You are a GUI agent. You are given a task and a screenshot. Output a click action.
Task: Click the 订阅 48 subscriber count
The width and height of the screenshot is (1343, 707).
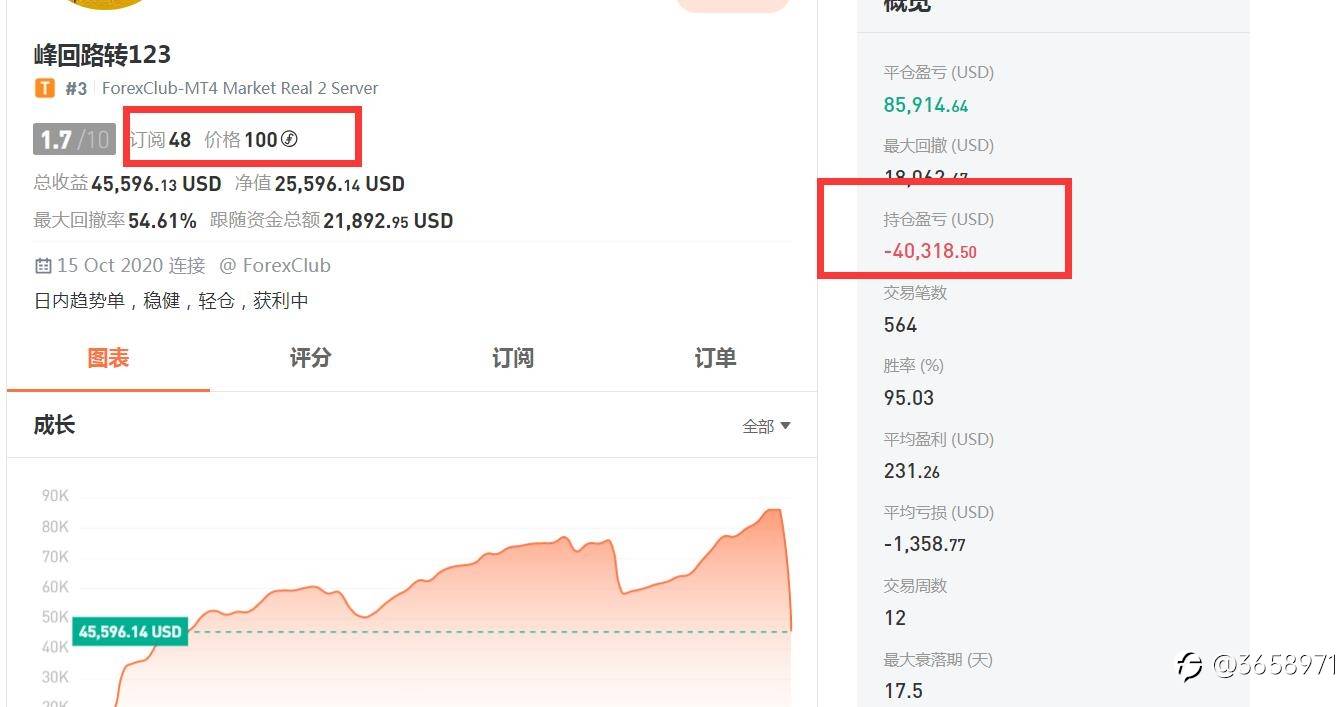[160, 140]
